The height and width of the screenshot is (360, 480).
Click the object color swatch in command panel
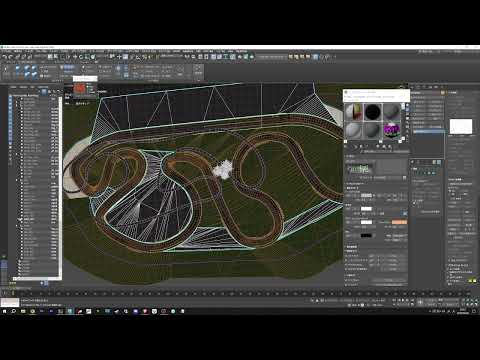(443, 93)
